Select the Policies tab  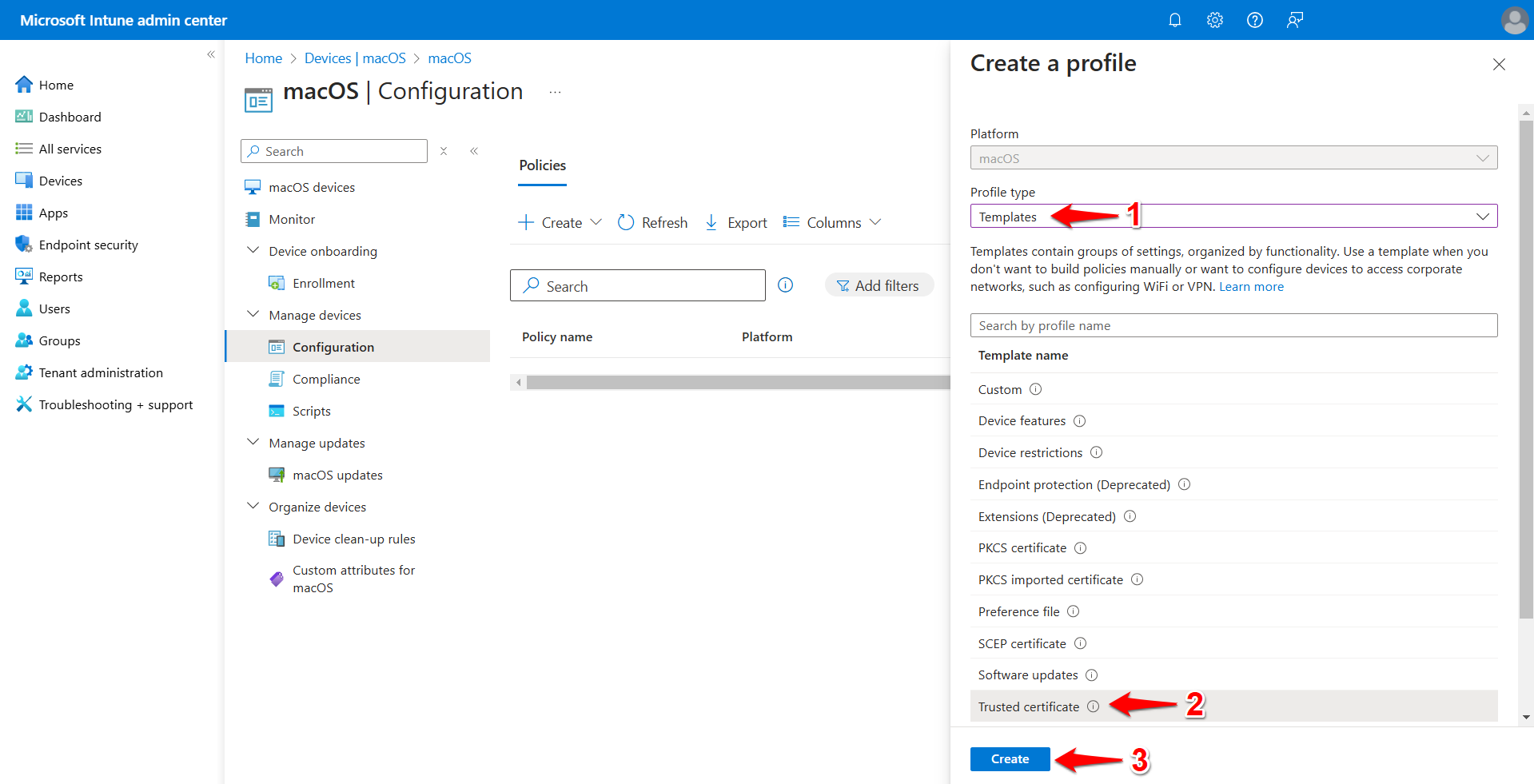point(542,165)
